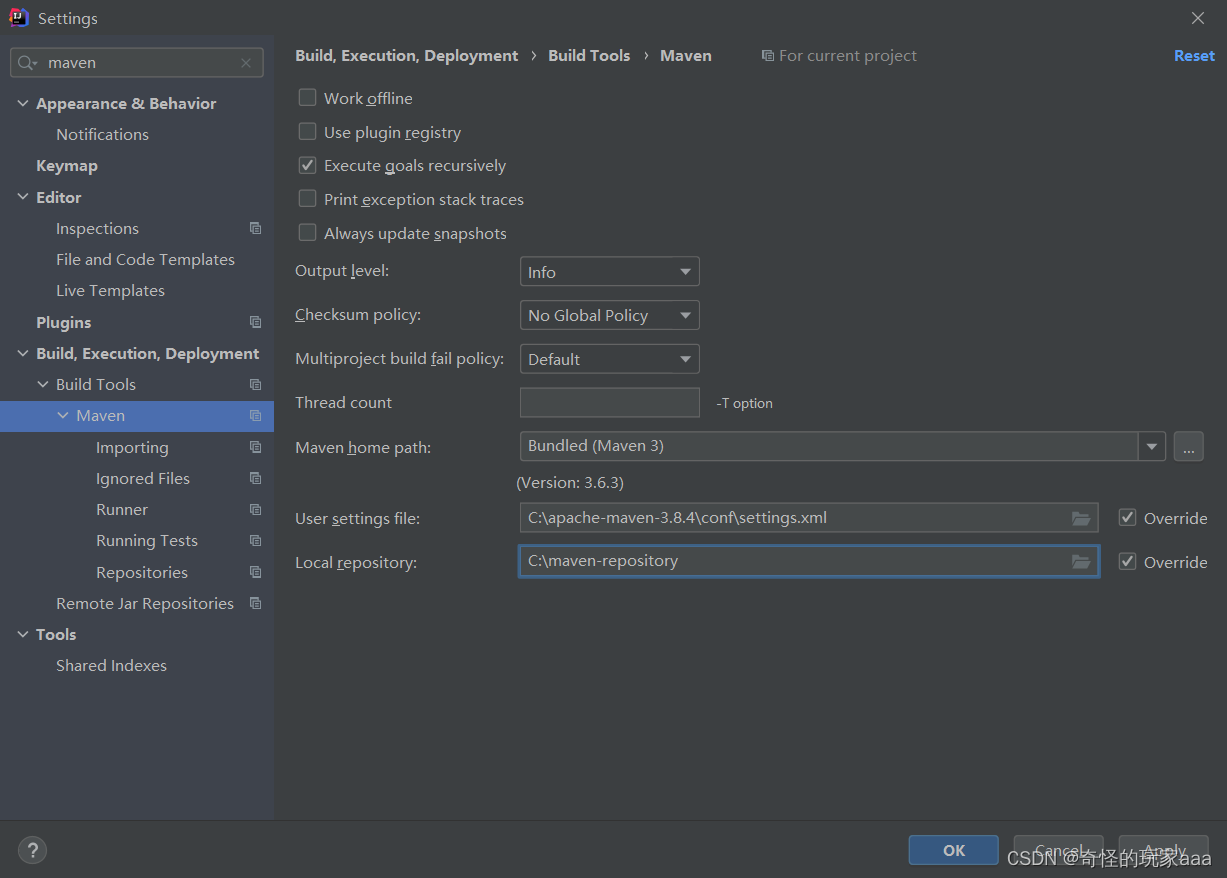
Task: Toggle Override for User settings file
Action: click(x=1128, y=518)
